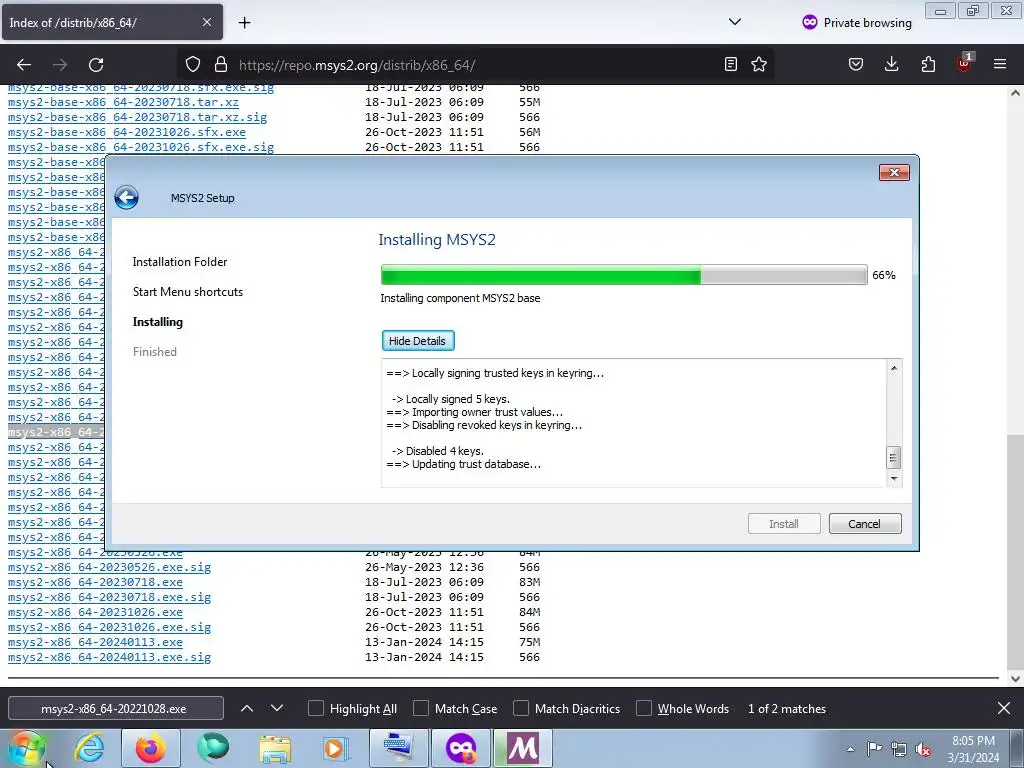Enable the Highlight All checkbox
Viewport: 1024px width, 768px height.
click(315, 709)
